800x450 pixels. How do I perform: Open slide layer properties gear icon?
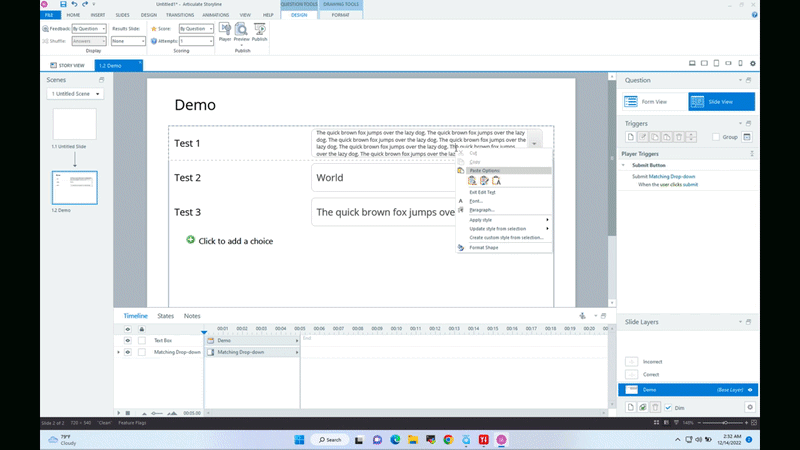click(x=749, y=407)
